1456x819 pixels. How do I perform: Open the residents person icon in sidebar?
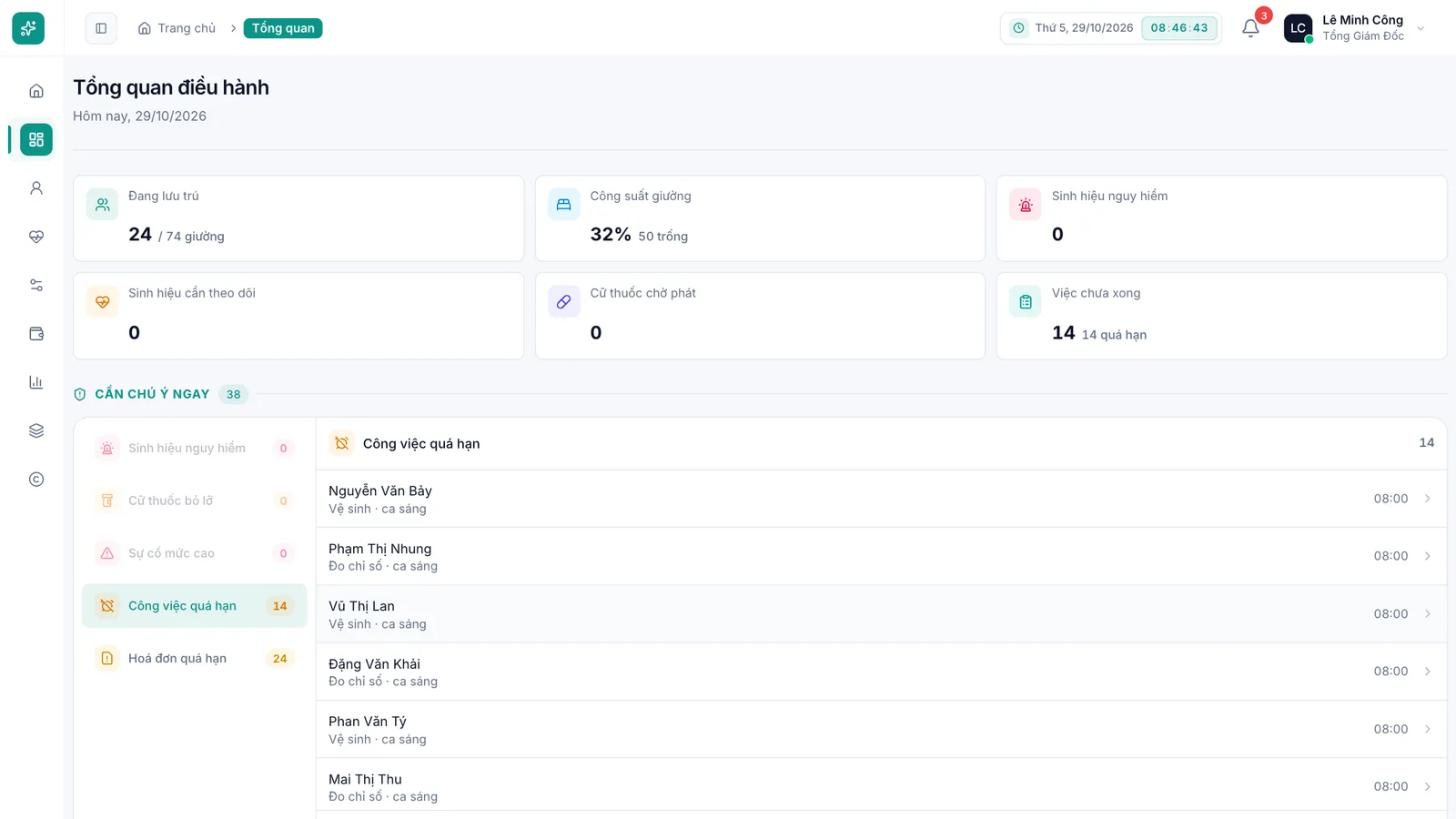coord(36,188)
